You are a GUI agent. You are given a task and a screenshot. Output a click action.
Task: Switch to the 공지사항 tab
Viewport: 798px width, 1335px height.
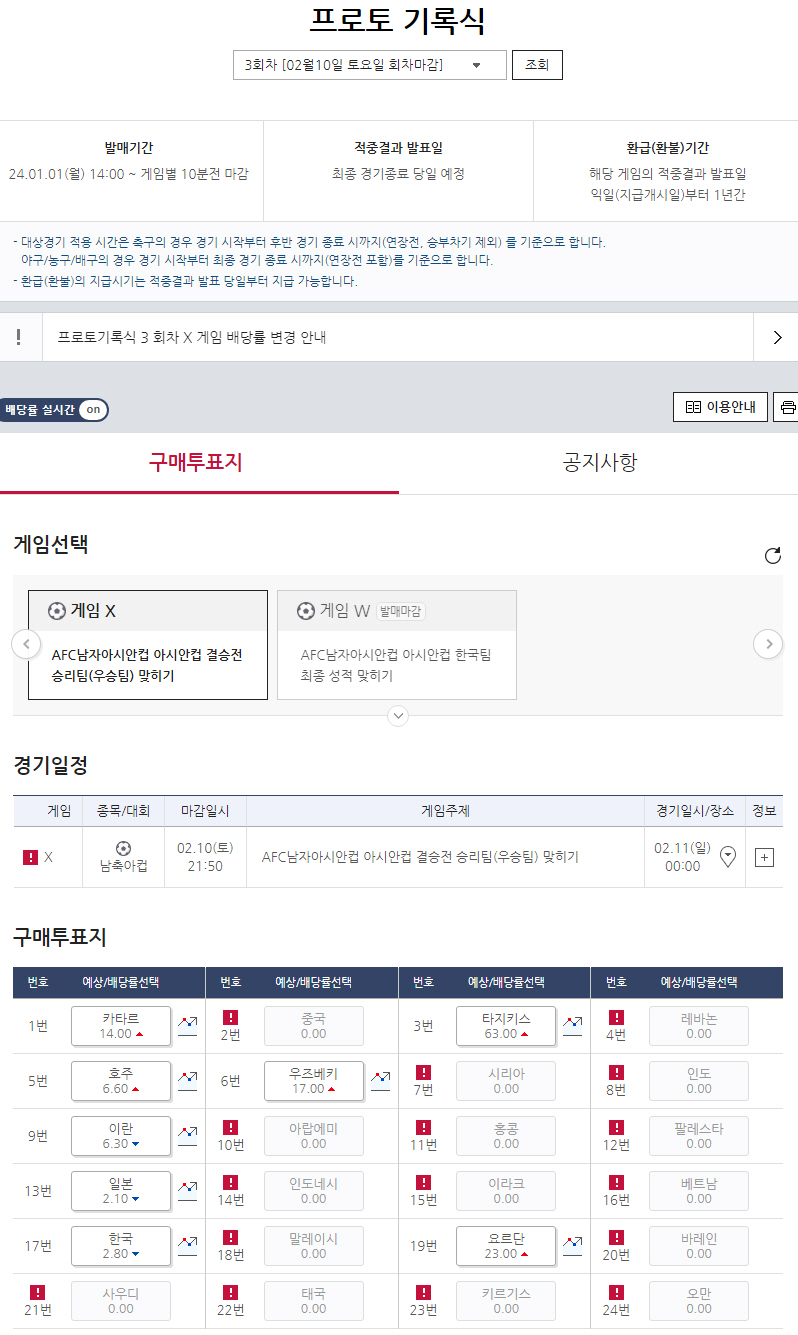(x=599, y=462)
